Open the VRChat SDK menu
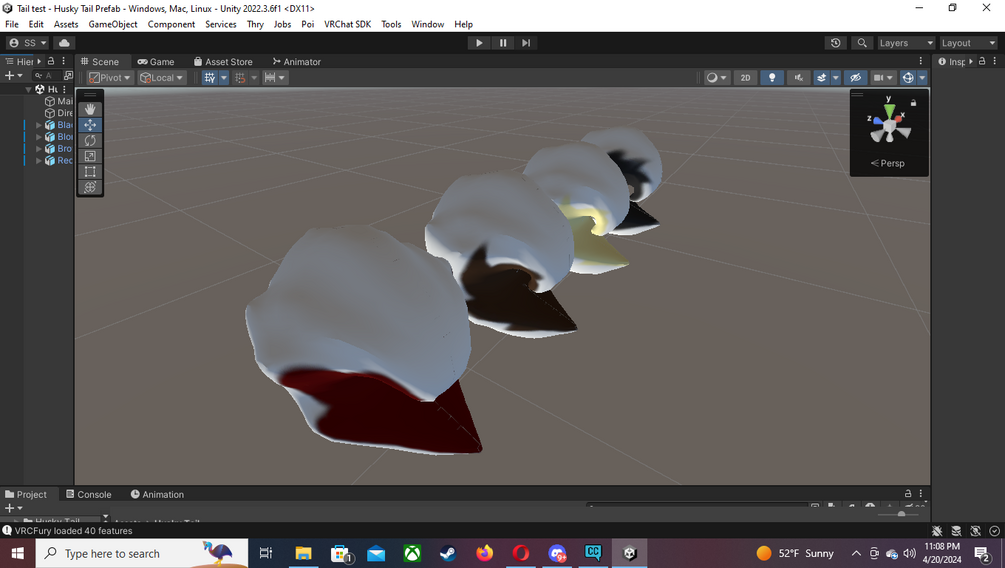 pos(347,24)
